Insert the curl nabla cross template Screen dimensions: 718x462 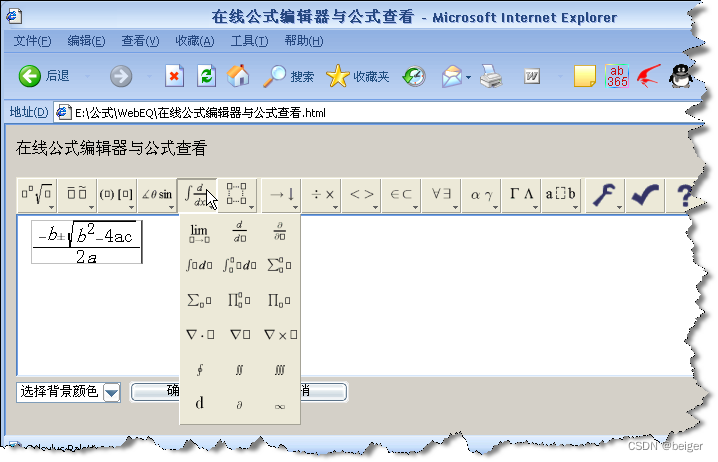pyautogui.click(x=281, y=335)
